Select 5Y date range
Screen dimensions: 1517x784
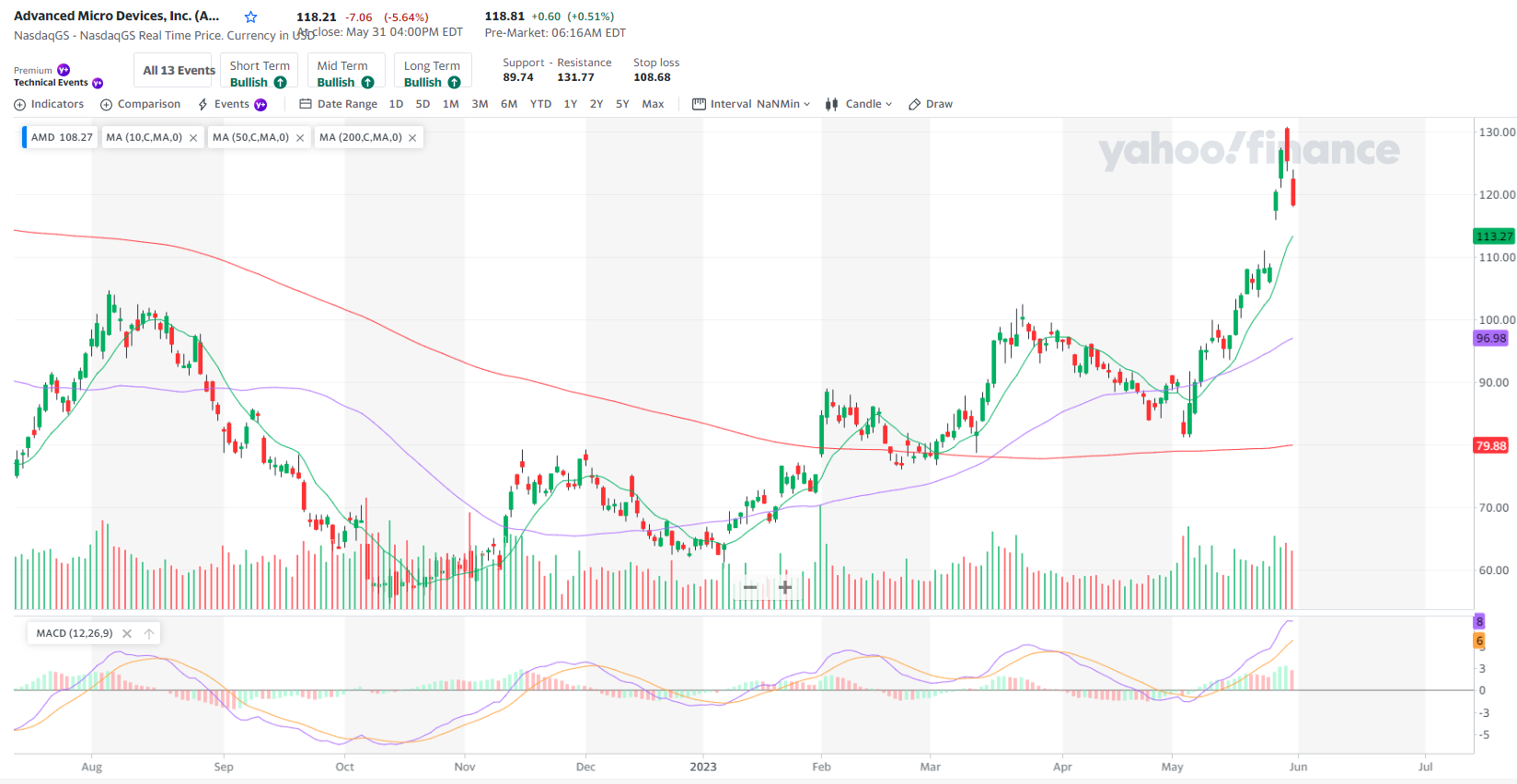coord(622,104)
